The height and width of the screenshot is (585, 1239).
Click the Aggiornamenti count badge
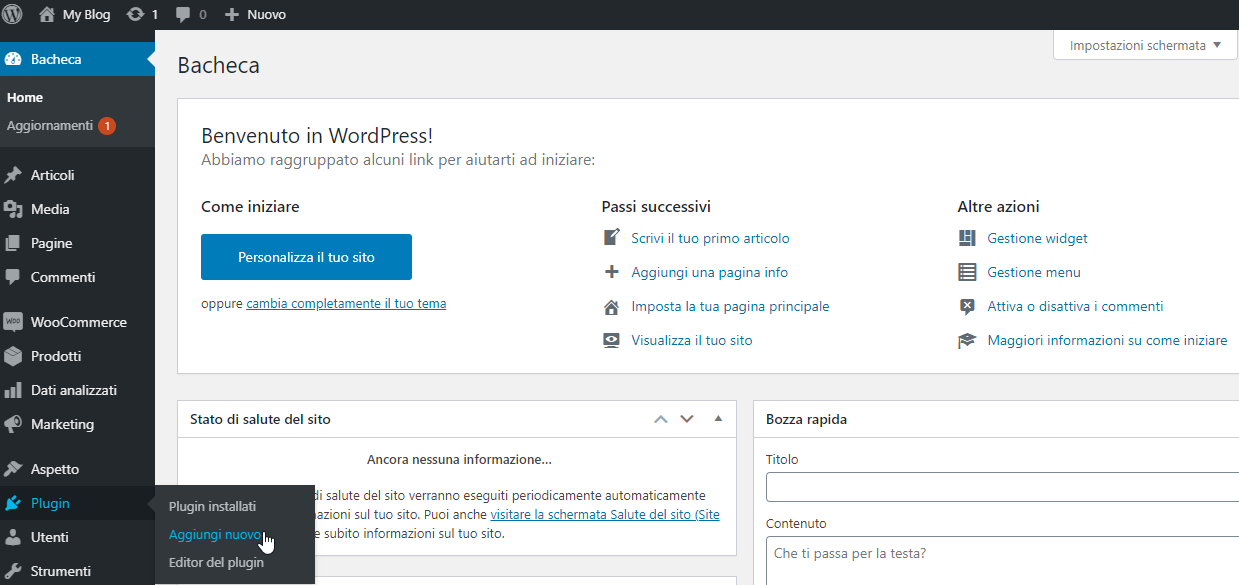(x=107, y=126)
